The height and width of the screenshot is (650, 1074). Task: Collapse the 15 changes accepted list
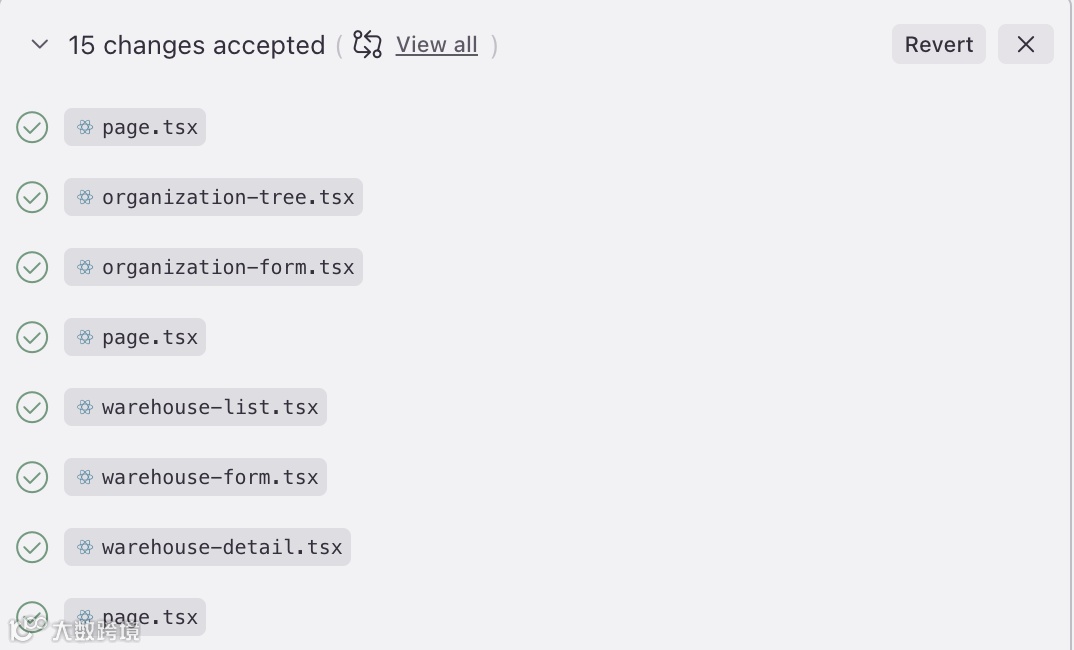(x=40, y=45)
